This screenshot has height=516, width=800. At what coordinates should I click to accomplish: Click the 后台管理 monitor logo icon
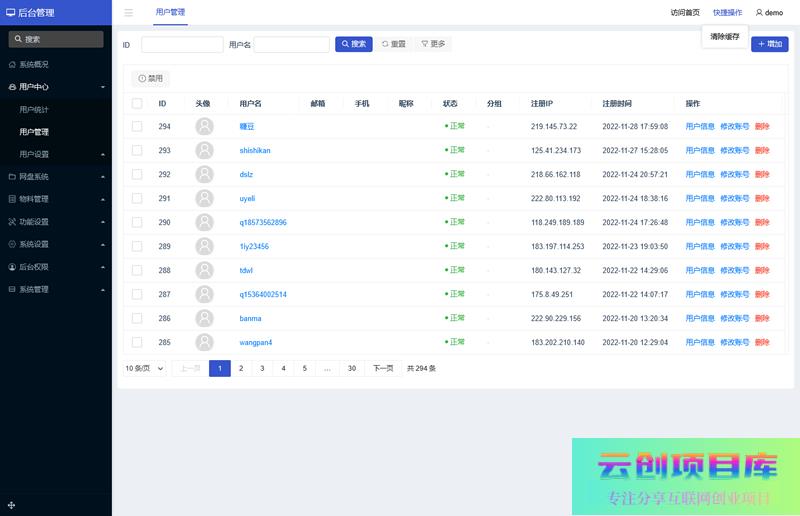[x=11, y=13]
